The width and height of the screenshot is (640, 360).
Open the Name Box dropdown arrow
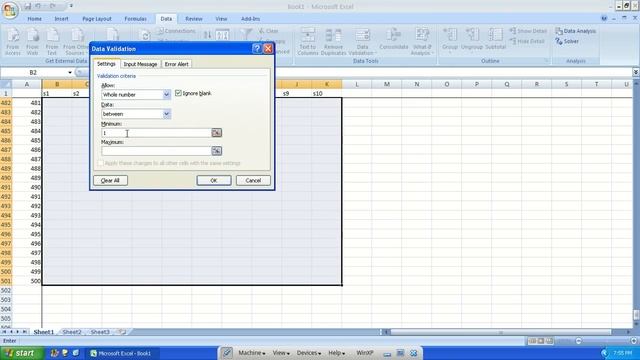(70, 73)
